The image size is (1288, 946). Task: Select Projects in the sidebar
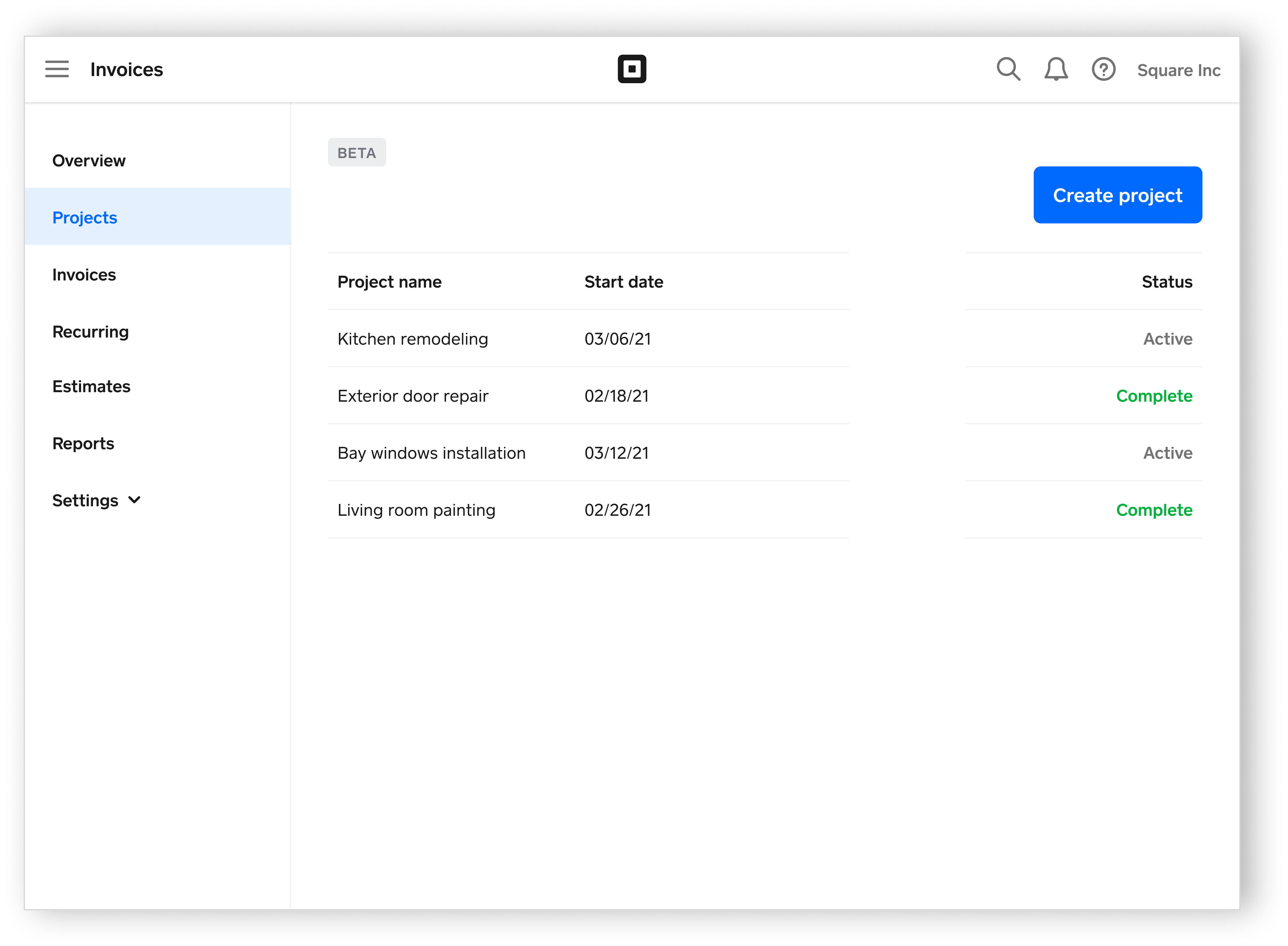point(85,217)
